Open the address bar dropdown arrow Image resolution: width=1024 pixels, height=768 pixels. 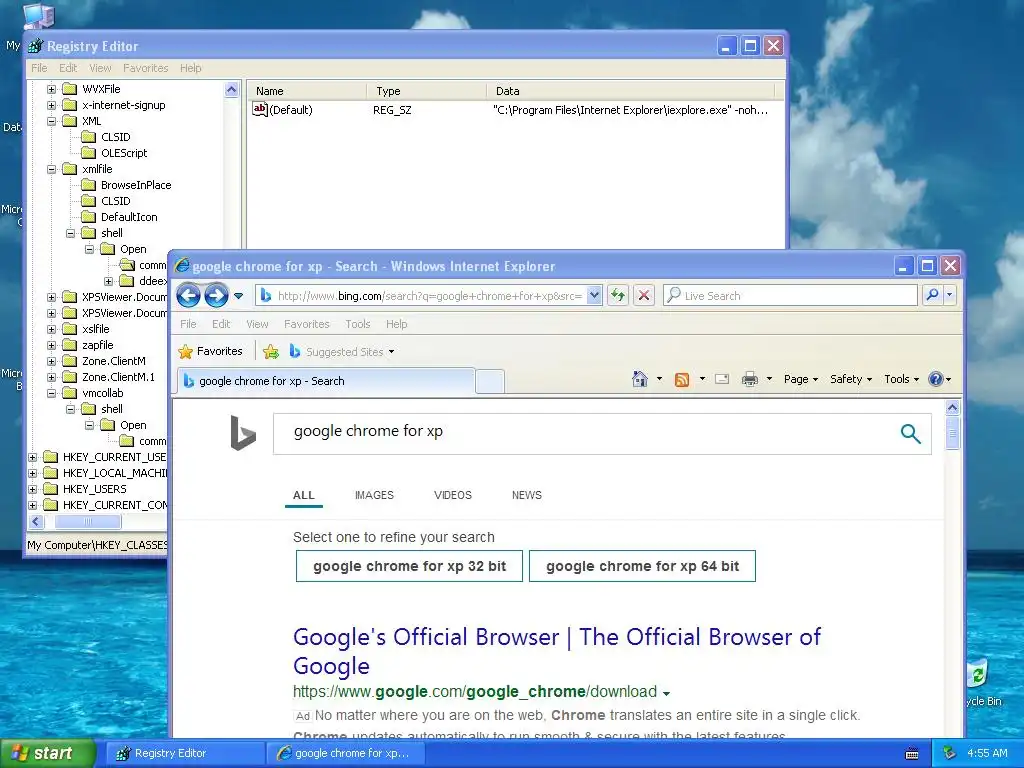click(594, 295)
